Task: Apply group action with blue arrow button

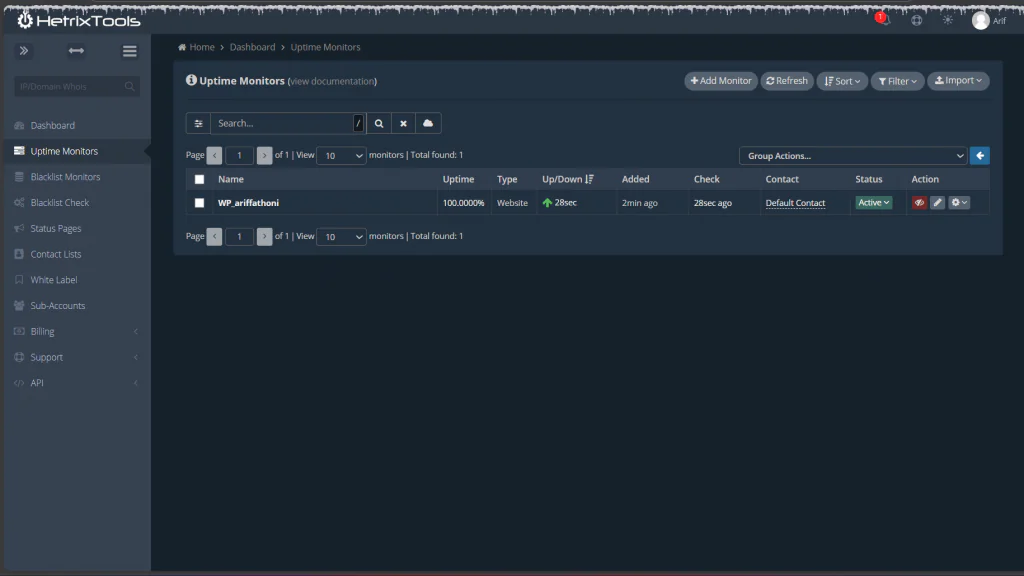Action: point(980,156)
